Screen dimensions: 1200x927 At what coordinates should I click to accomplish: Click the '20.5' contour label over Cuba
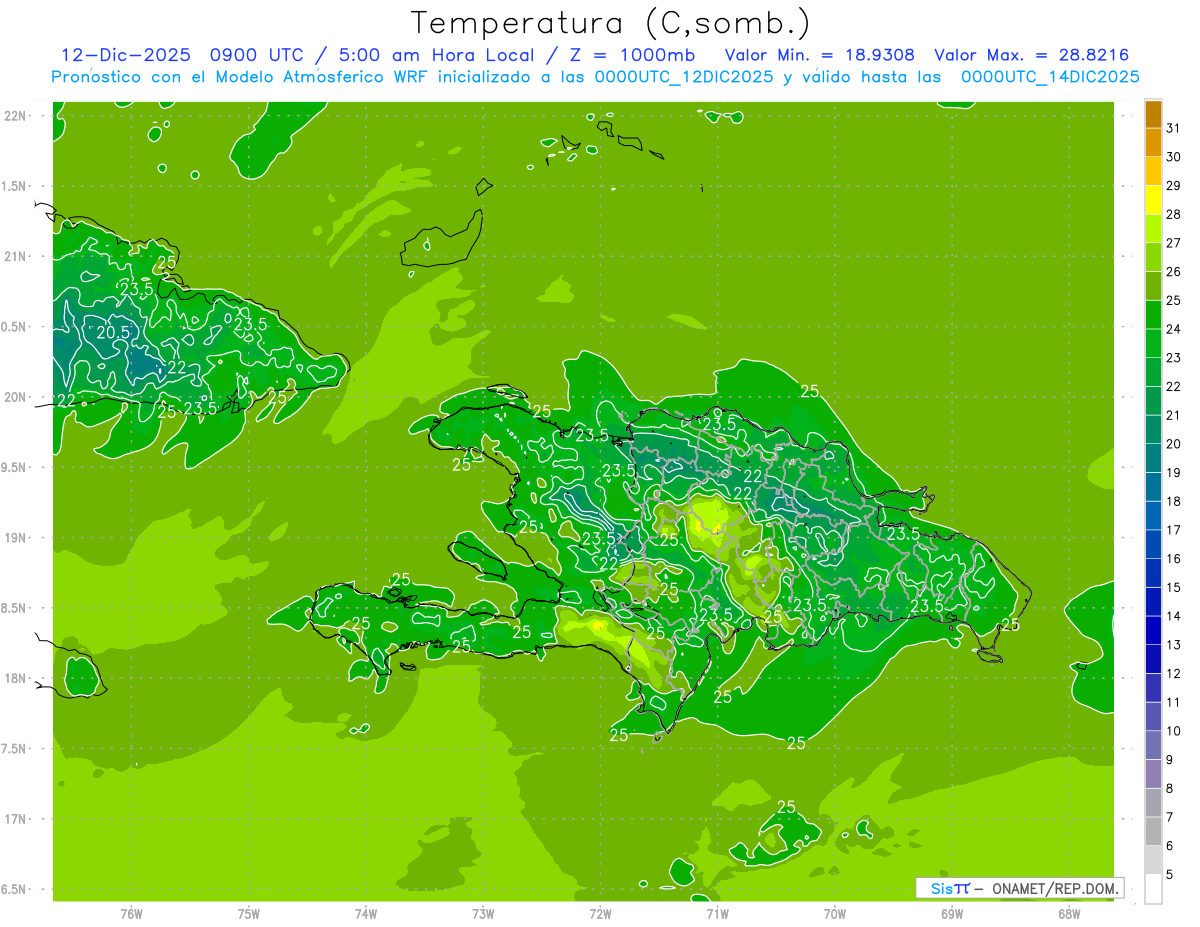pos(113,332)
